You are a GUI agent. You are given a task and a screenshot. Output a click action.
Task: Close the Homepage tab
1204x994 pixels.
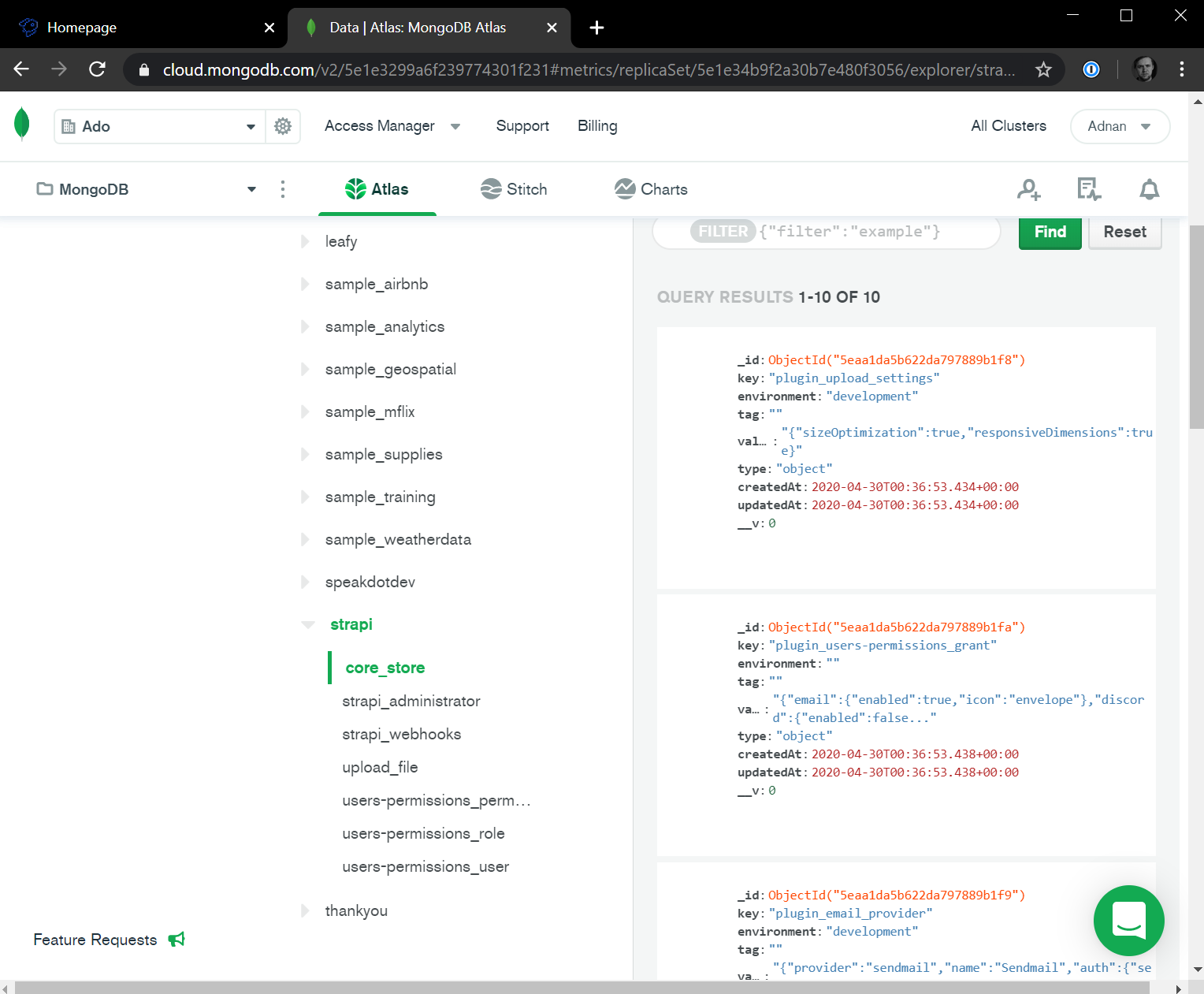(x=269, y=28)
